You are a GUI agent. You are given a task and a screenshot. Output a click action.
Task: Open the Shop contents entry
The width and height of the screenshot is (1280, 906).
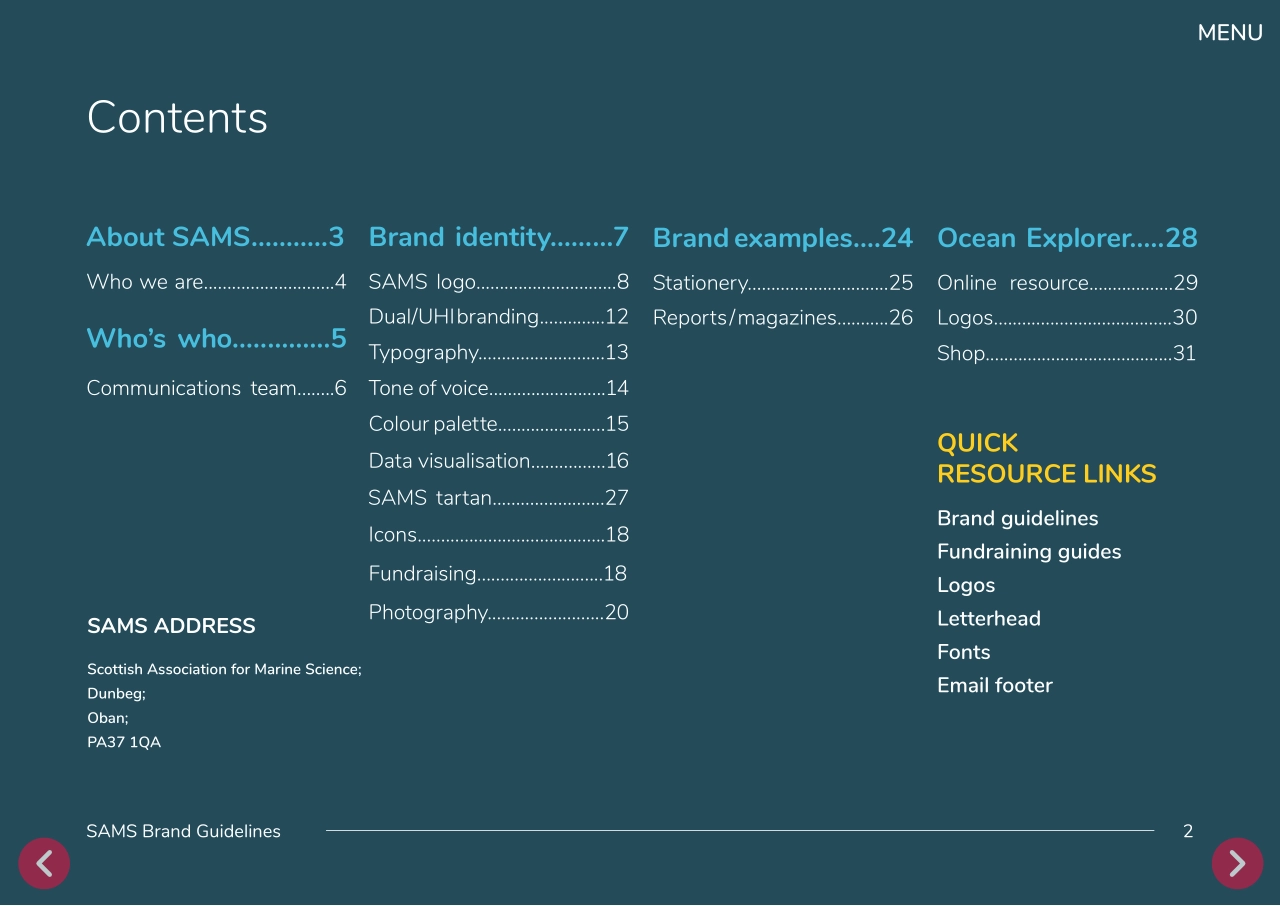tap(1066, 353)
